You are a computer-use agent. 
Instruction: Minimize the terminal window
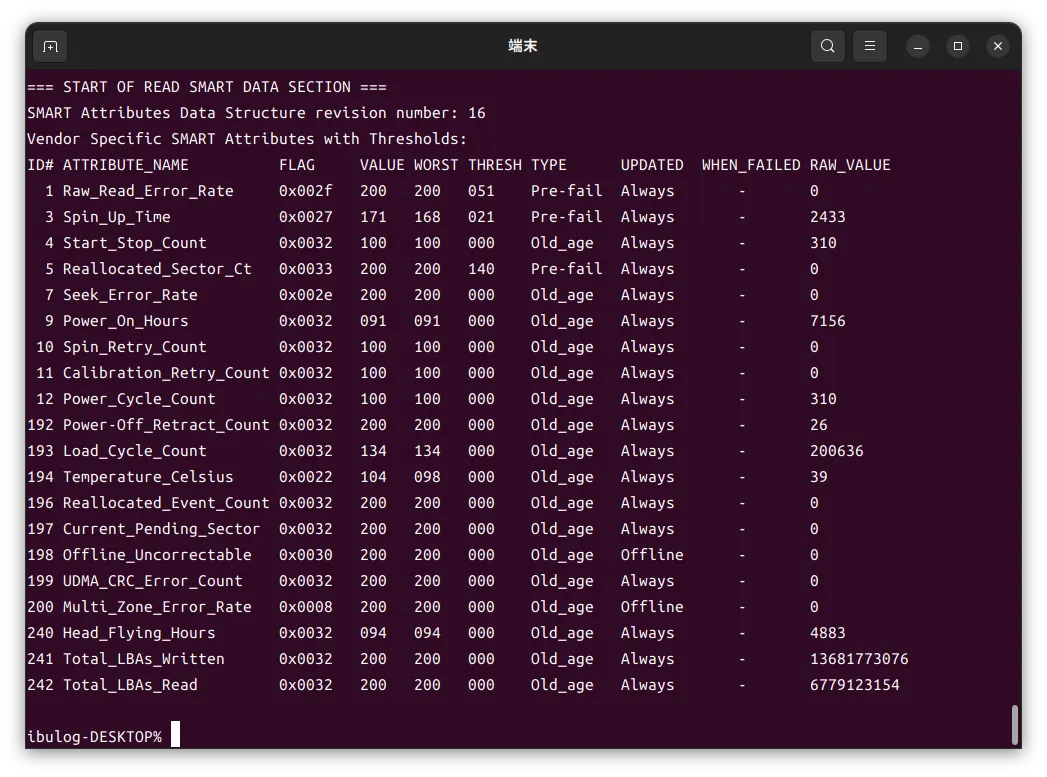tap(918, 46)
